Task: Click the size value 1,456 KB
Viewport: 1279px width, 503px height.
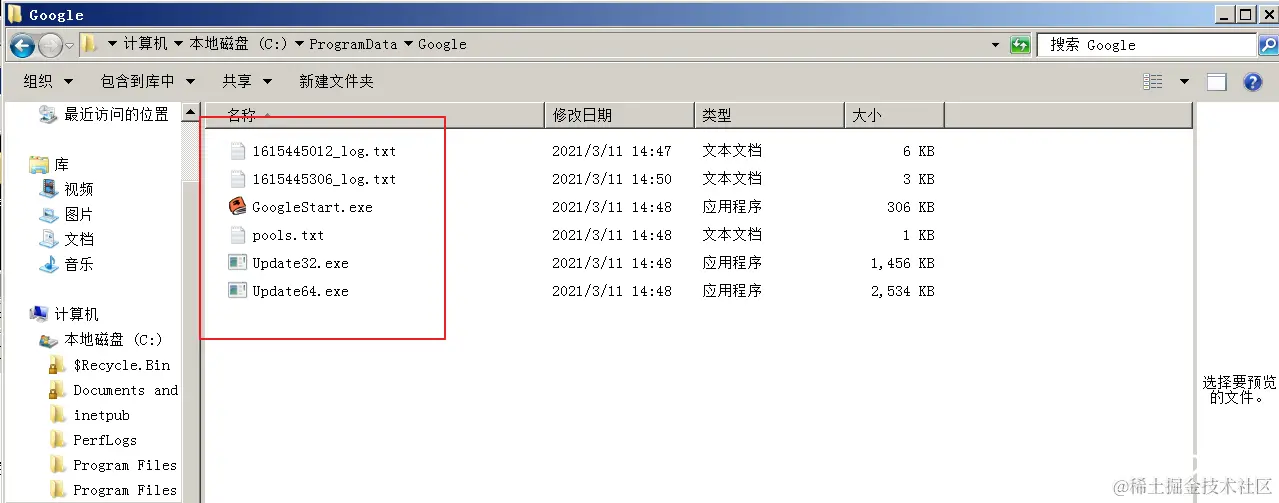Action: (903, 263)
